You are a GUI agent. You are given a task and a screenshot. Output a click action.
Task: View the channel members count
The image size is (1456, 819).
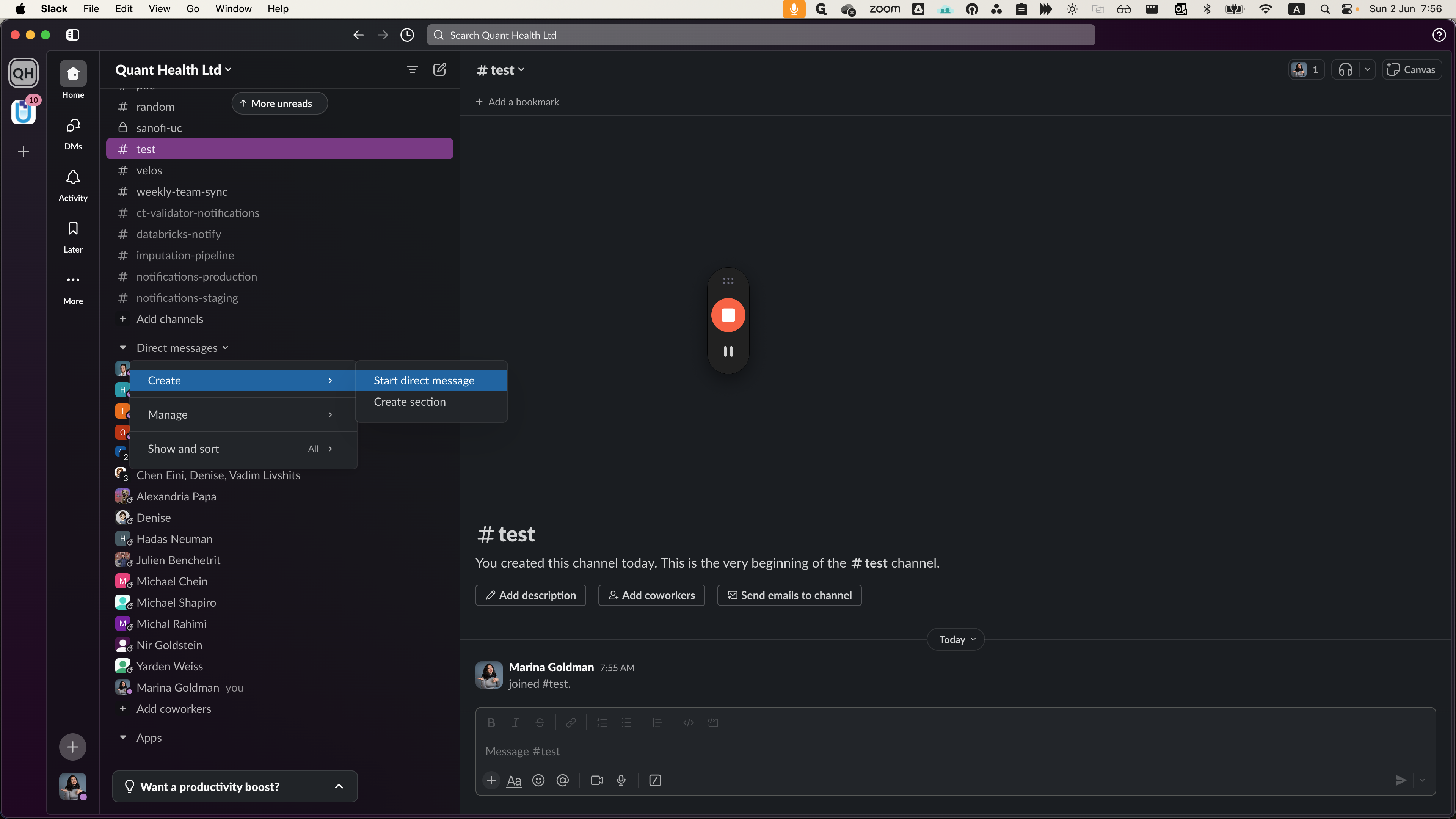coord(1307,69)
